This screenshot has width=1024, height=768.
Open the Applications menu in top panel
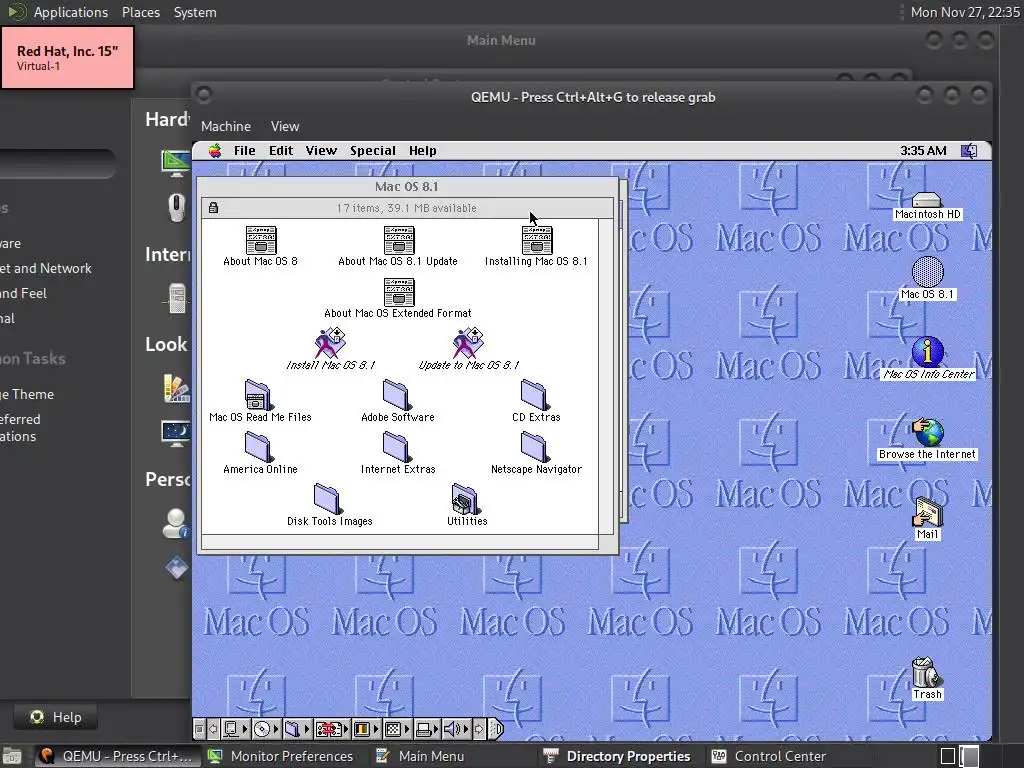[71, 12]
